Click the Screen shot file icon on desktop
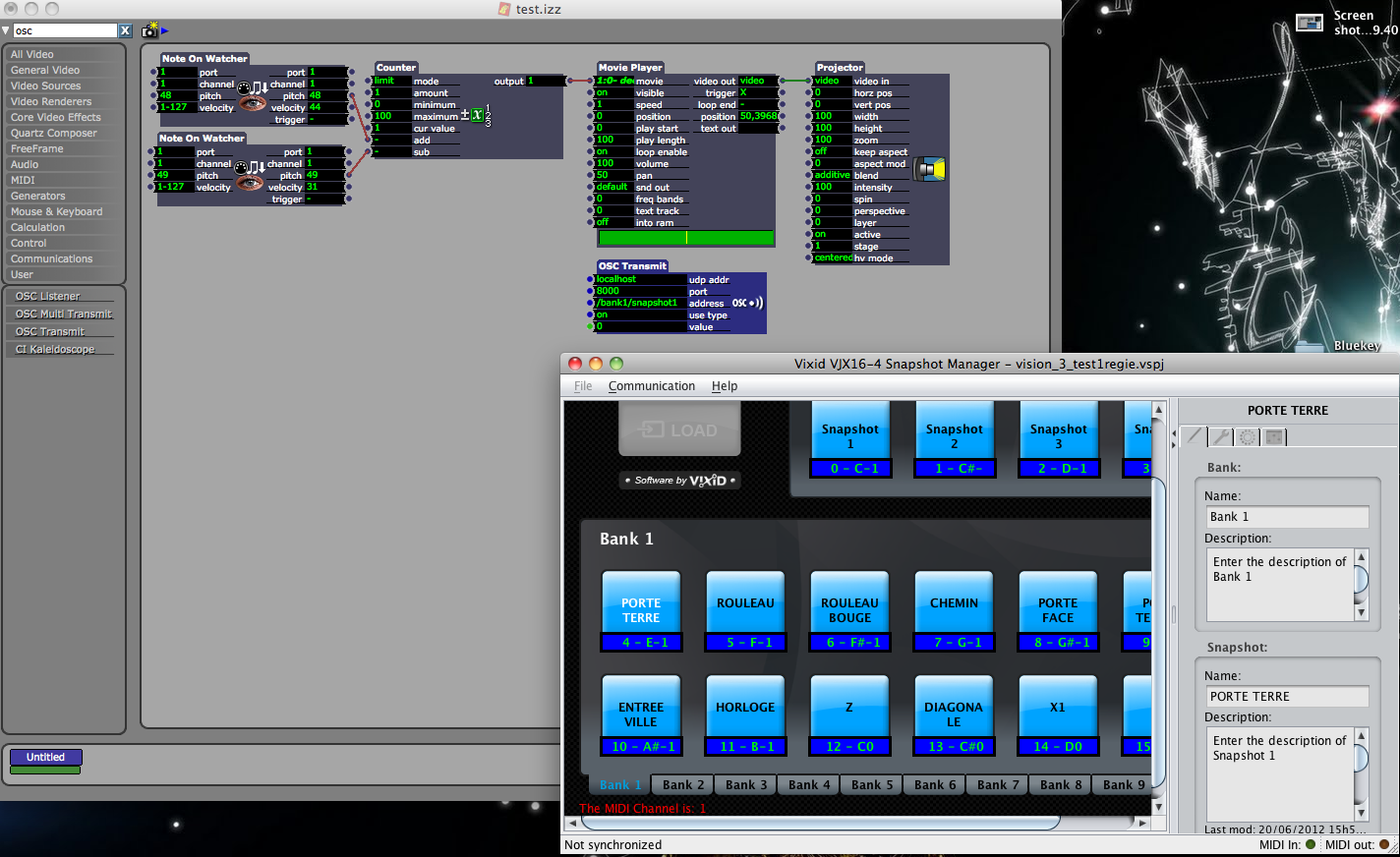The image size is (1400, 857). click(x=1309, y=23)
